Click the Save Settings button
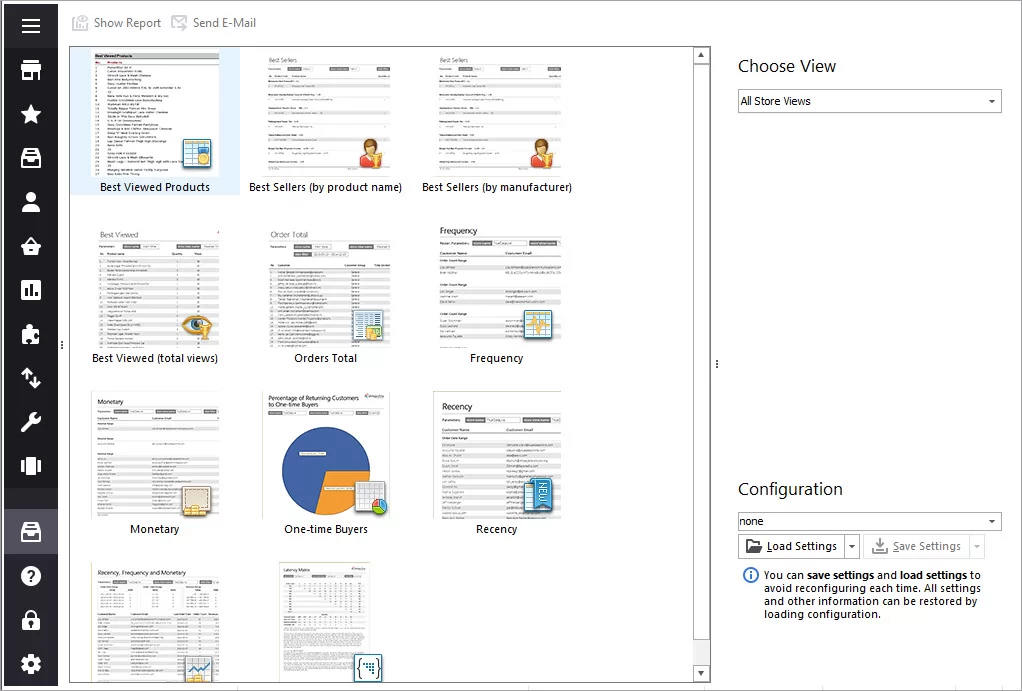Image resolution: width=1022 pixels, height=691 pixels. point(916,546)
